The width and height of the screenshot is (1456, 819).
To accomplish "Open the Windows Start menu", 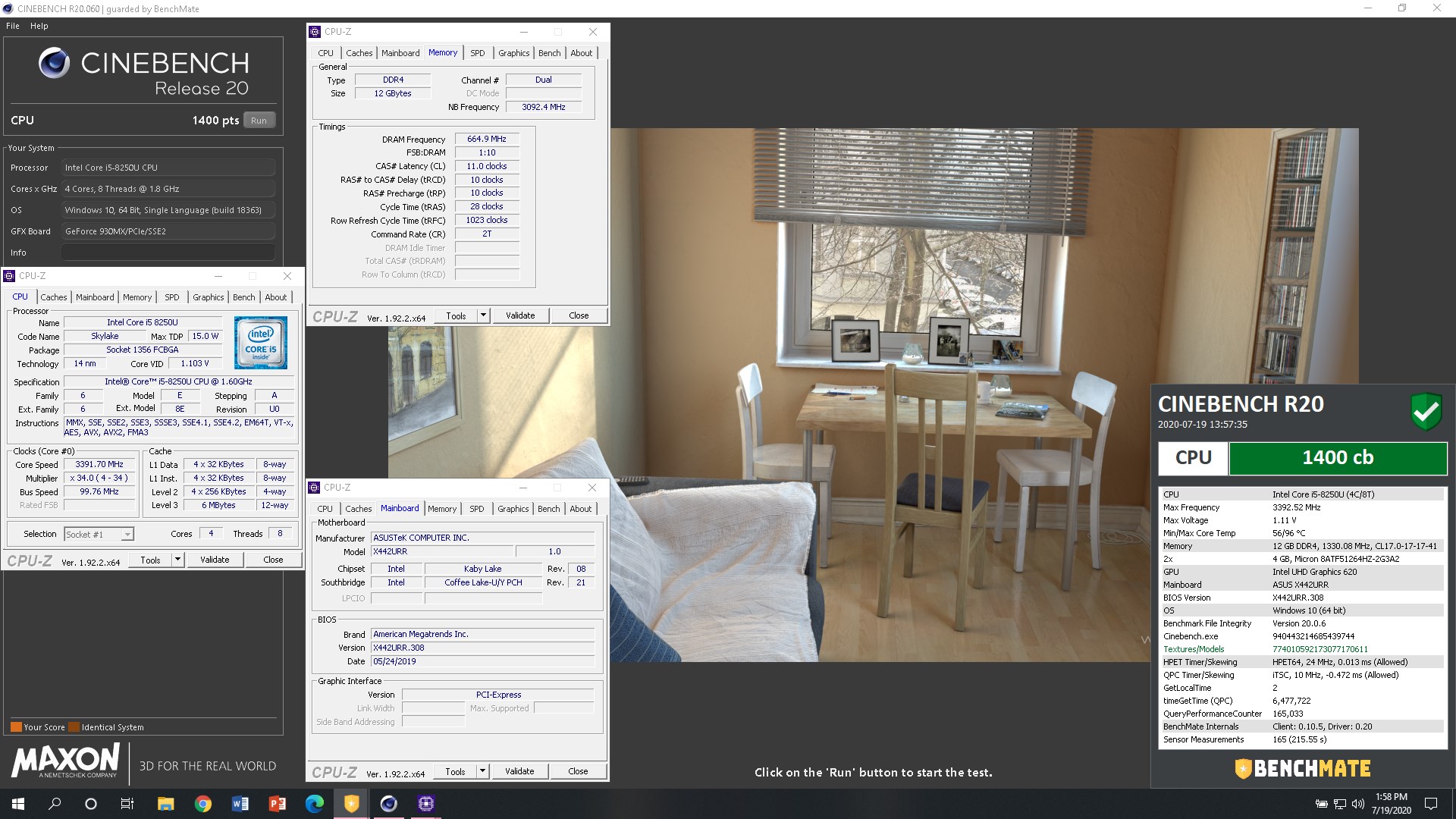I will click(18, 804).
